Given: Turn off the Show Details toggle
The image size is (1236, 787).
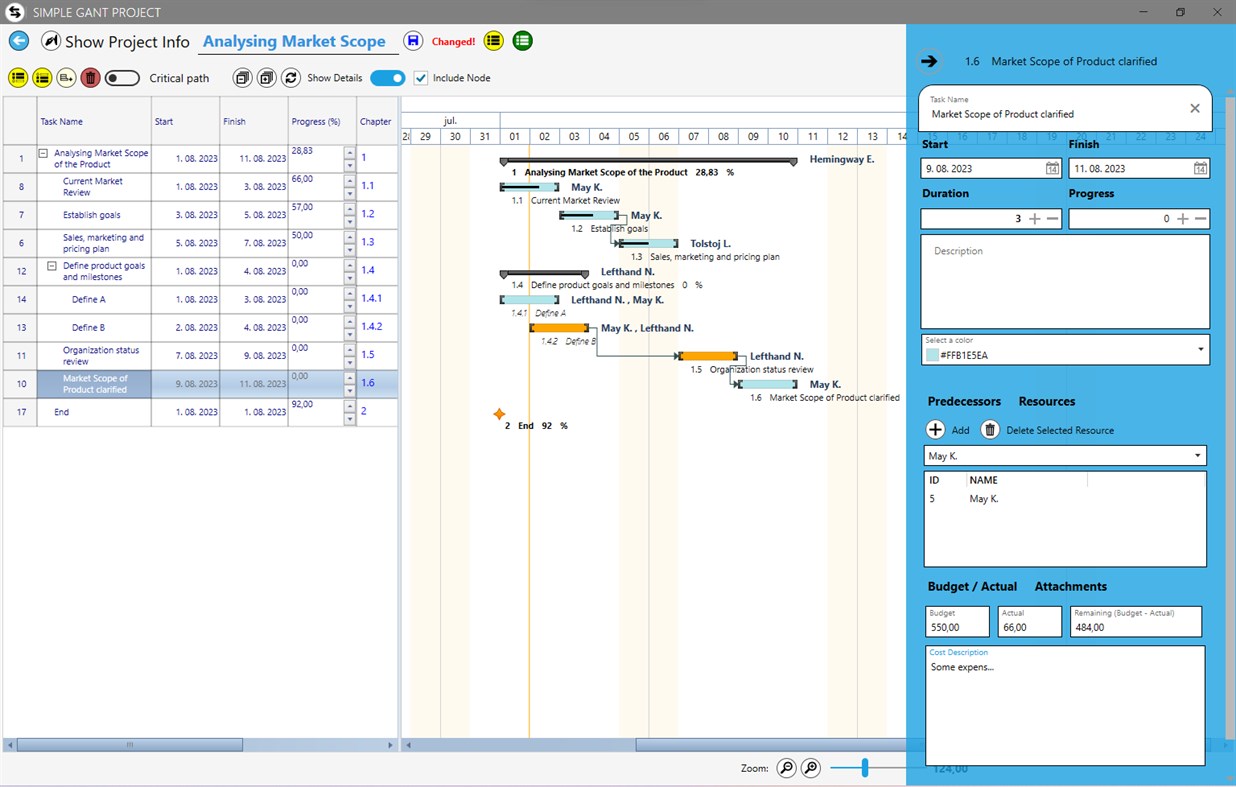Looking at the screenshot, I should [x=387, y=77].
